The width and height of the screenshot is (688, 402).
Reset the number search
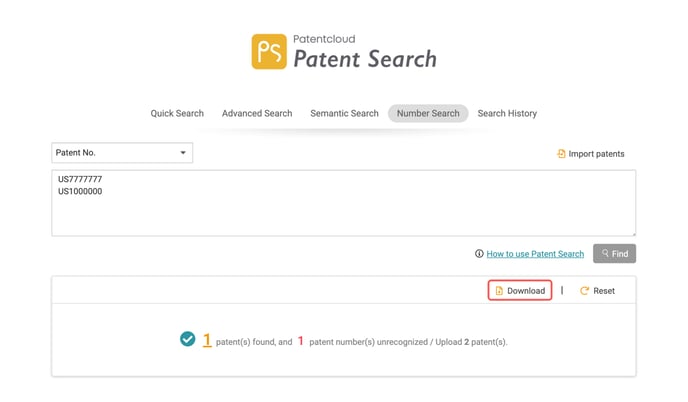[x=598, y=291]
